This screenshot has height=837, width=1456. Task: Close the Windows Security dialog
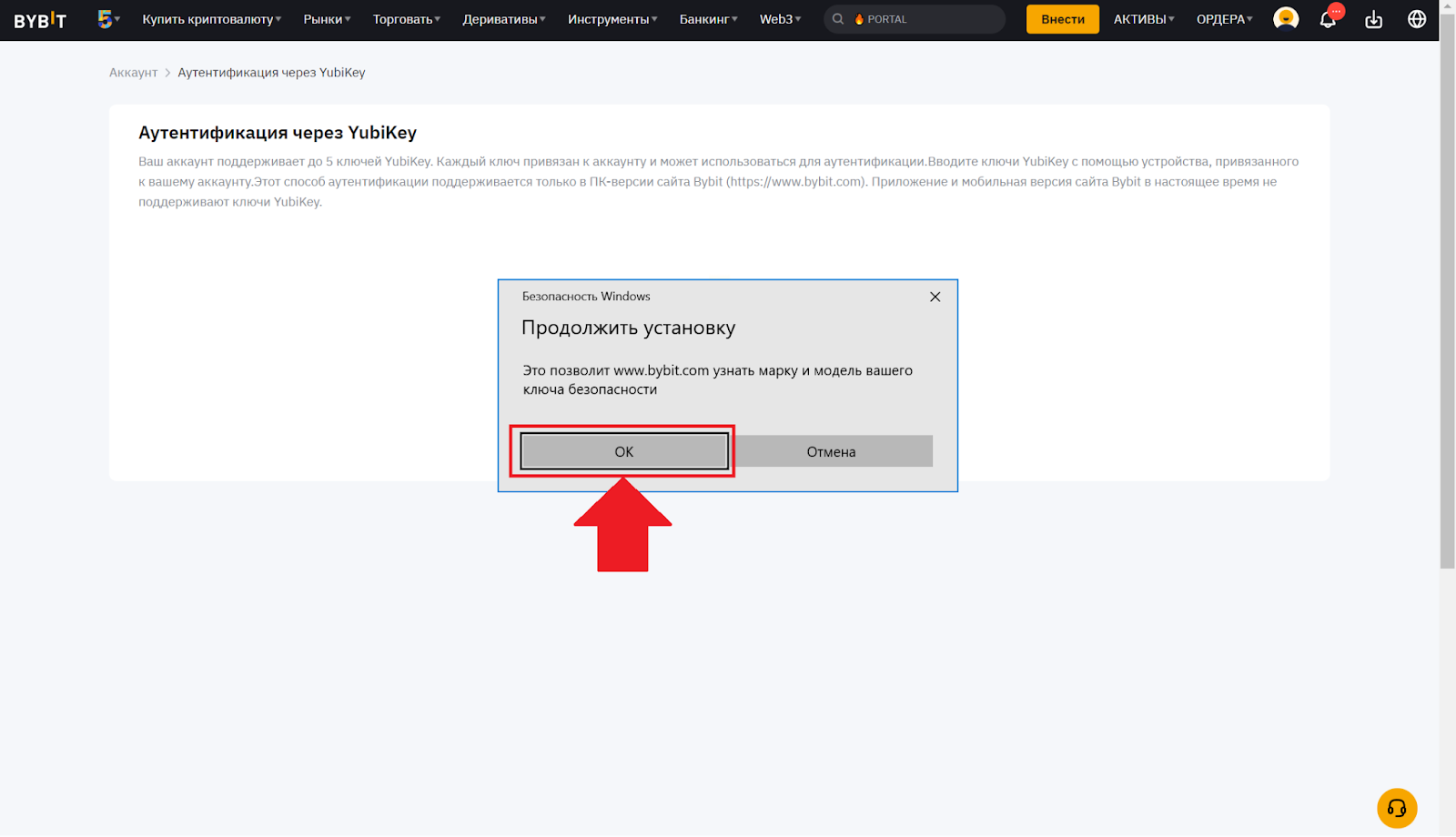(935, 297)
